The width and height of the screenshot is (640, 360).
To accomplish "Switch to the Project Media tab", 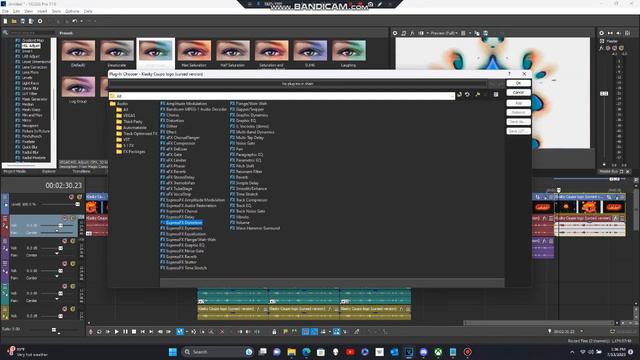I will (x=15, y=171).
